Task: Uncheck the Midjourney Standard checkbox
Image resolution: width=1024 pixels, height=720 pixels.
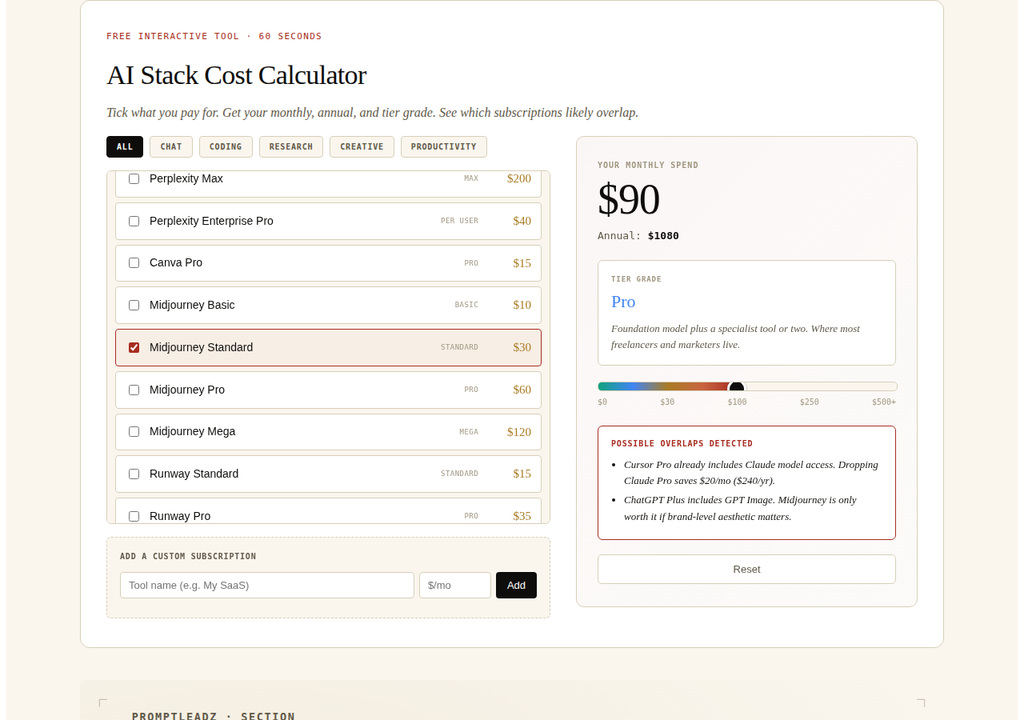Action: [x=134, y=348]
